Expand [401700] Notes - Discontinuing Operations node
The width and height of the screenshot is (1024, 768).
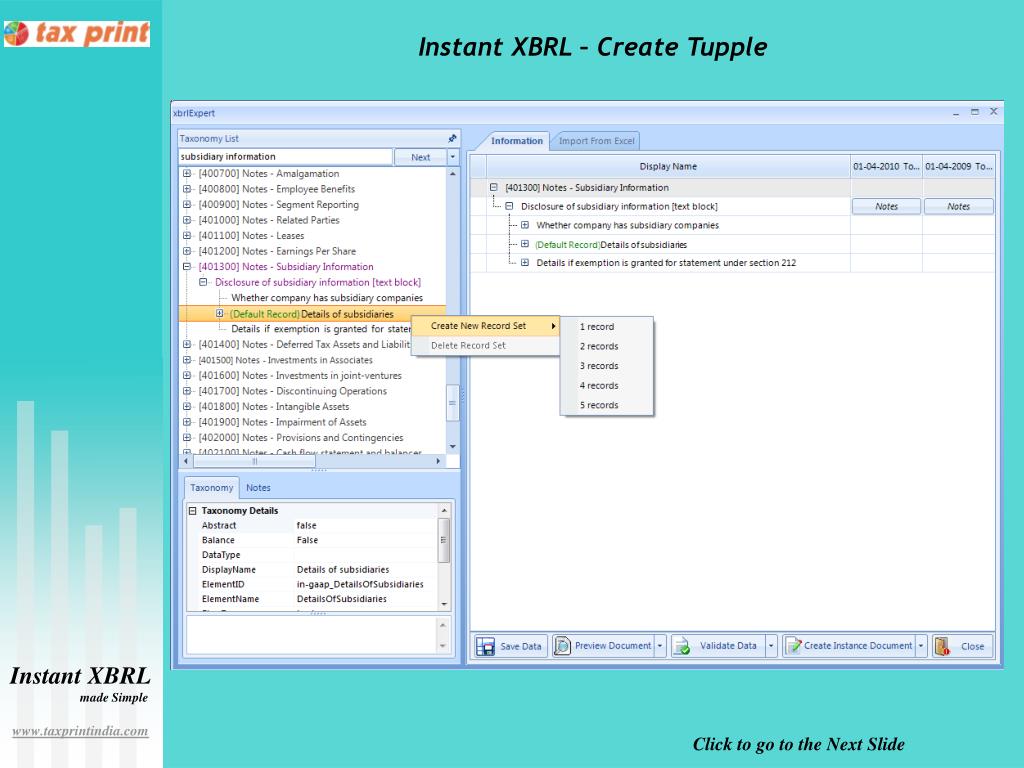click(187, 391)
